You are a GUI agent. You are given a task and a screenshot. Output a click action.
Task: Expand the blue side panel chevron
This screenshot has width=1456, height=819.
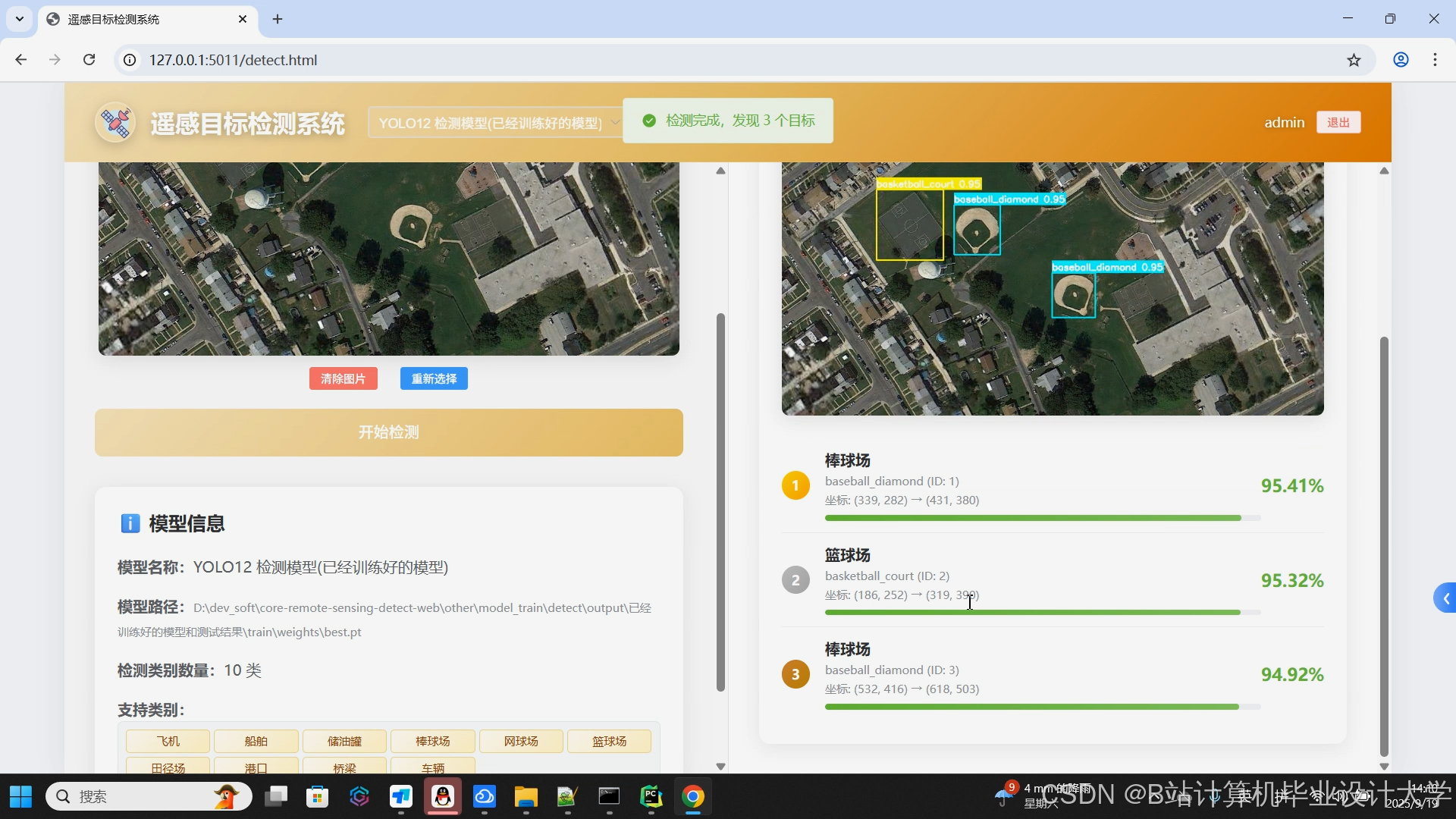(1445, 599)
